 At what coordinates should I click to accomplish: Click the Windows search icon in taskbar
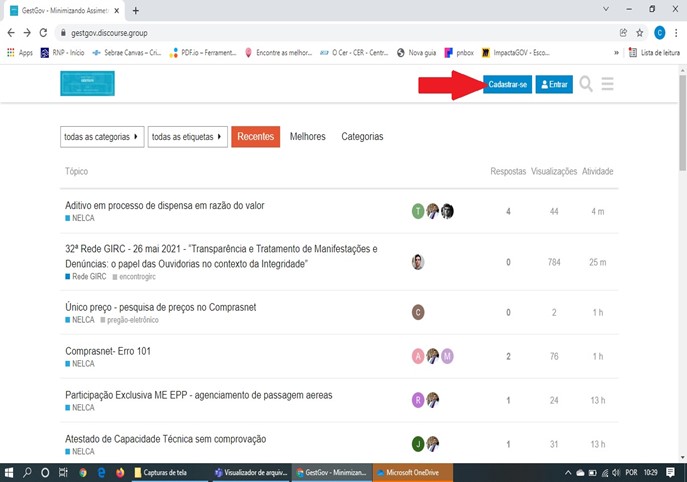click(27, 472)
